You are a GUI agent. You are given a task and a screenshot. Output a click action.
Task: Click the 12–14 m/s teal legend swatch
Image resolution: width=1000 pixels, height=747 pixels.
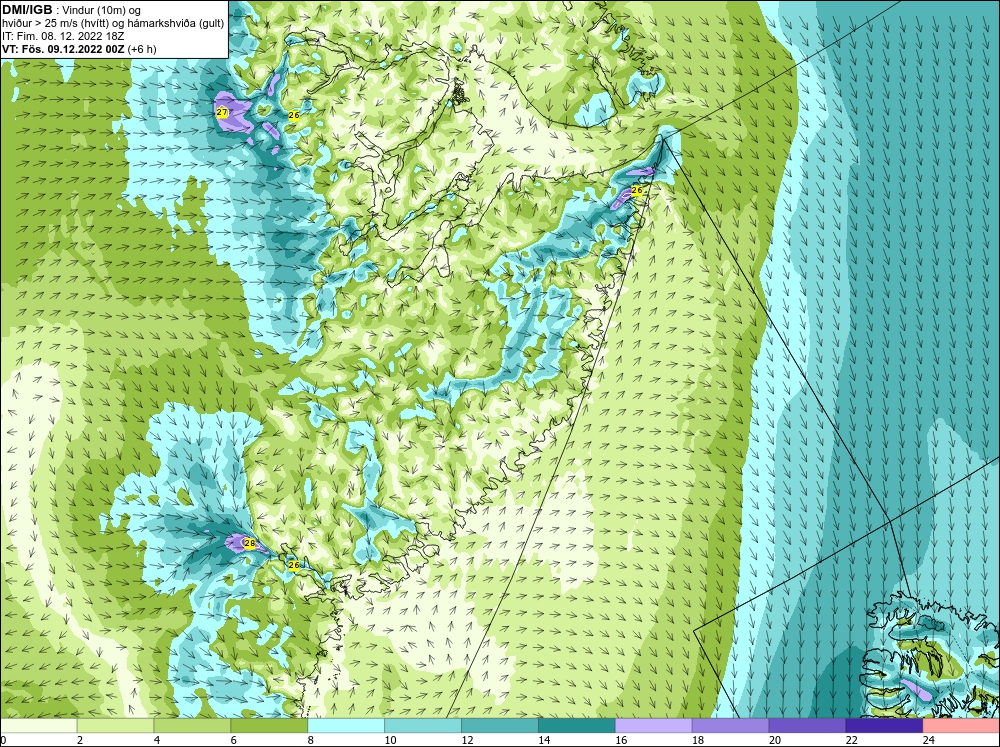[500, 725]
